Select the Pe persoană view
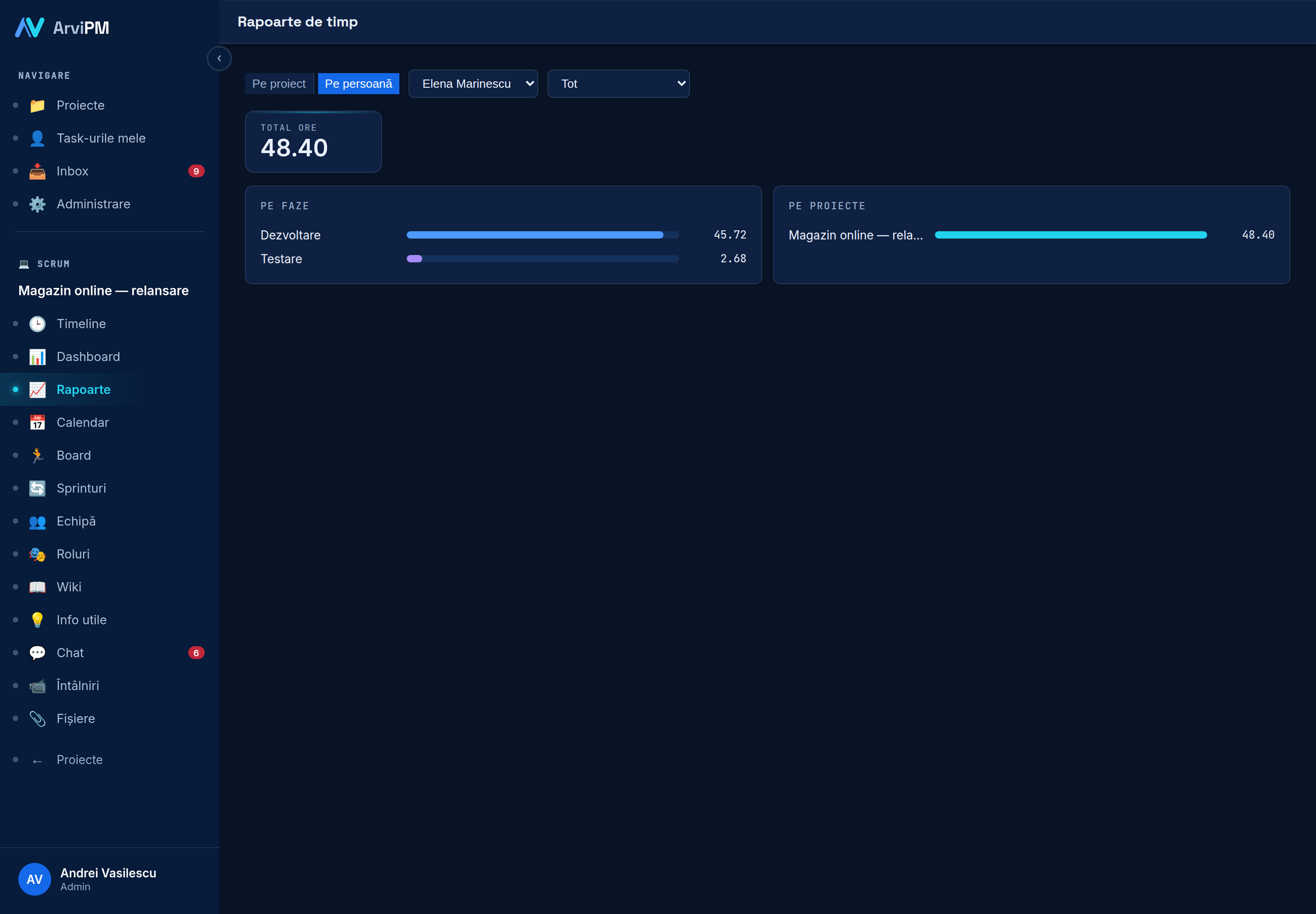1316x914 pixels. tap(359, 83)
